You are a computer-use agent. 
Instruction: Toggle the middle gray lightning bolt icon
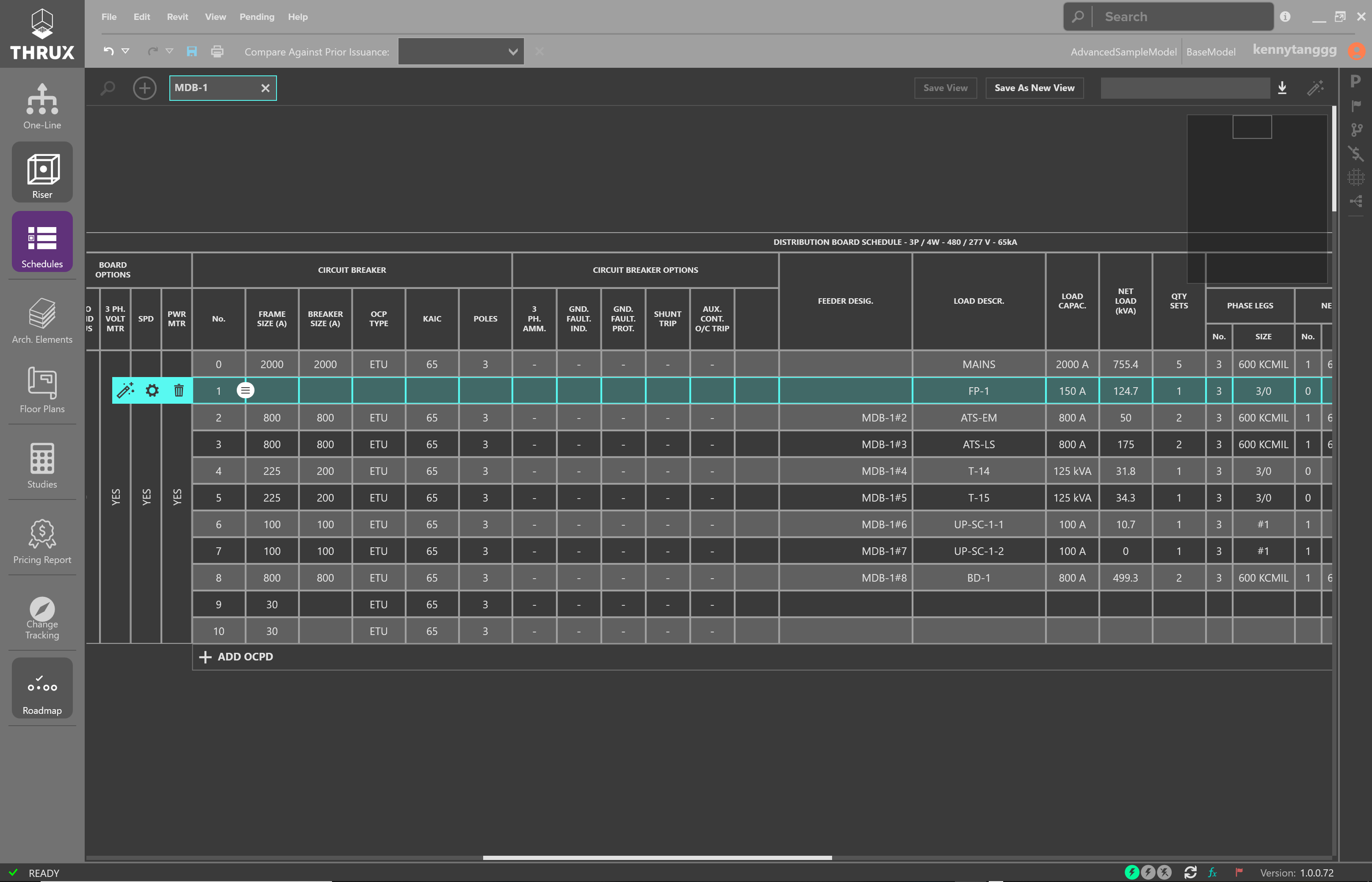(x=1148, y=872)
